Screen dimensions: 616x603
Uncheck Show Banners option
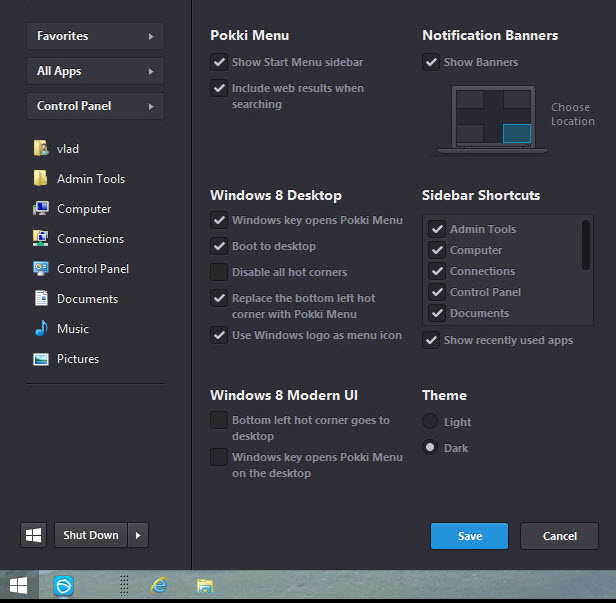(x=431, y=62)
